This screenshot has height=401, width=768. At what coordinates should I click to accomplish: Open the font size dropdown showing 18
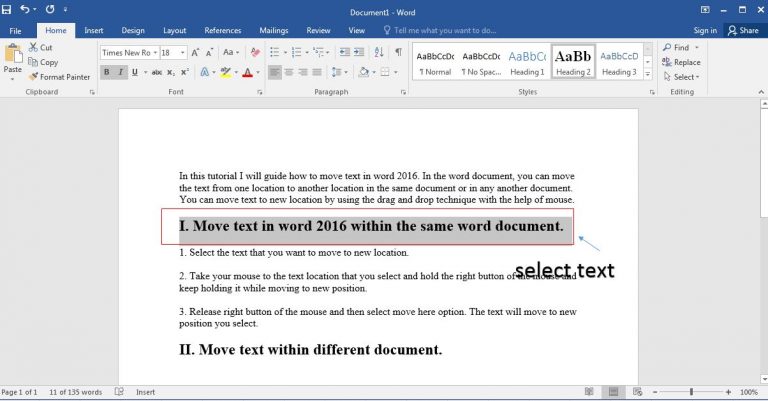pyautogui.click(x=182, y=52)
